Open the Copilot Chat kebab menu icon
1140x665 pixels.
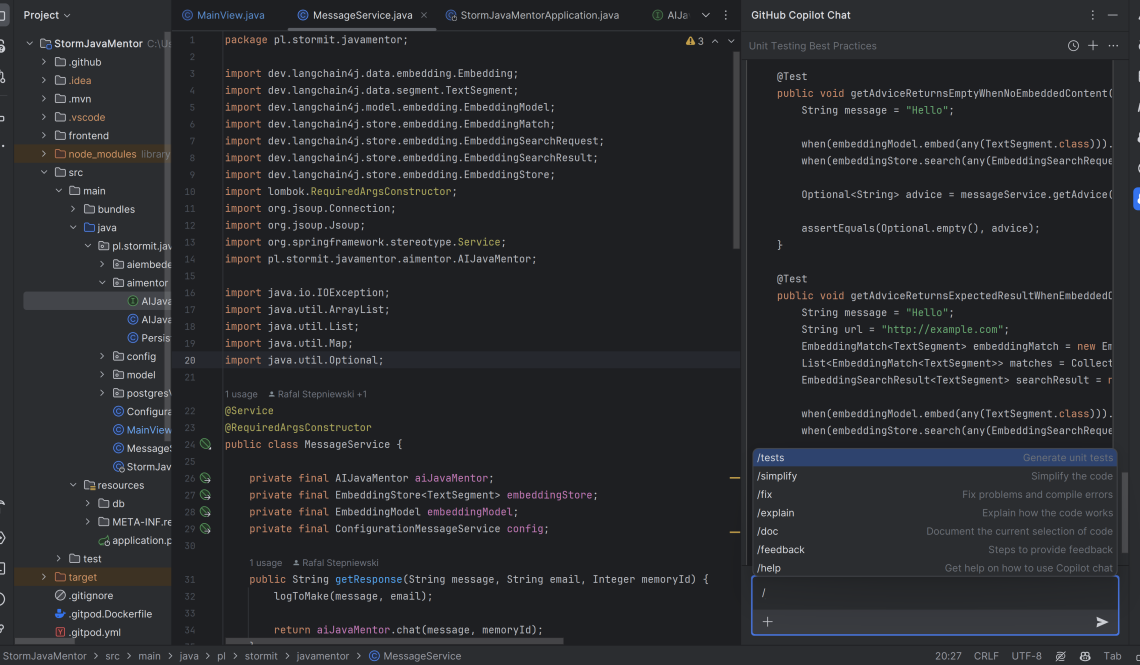(1091, 13)
